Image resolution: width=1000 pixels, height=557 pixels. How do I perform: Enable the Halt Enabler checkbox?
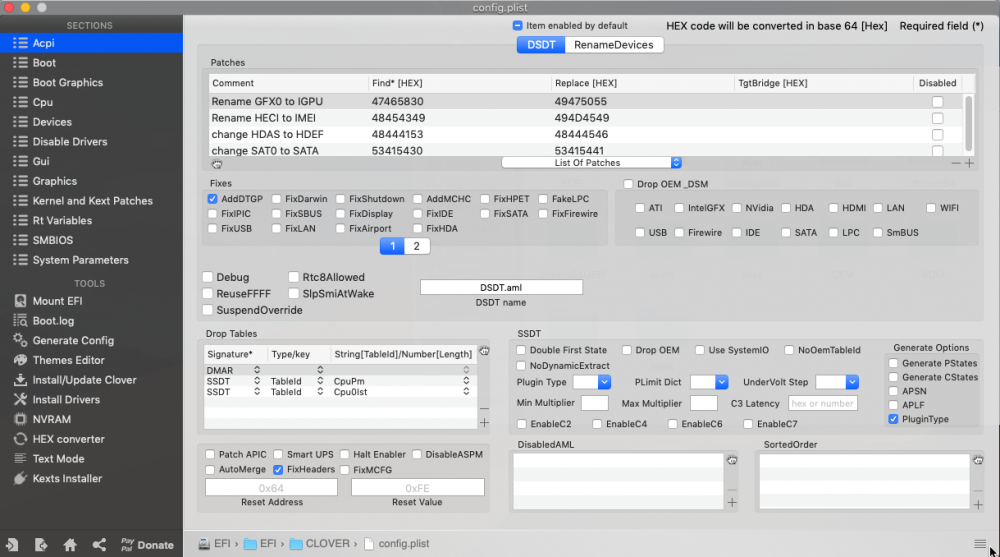coord(344,454)
